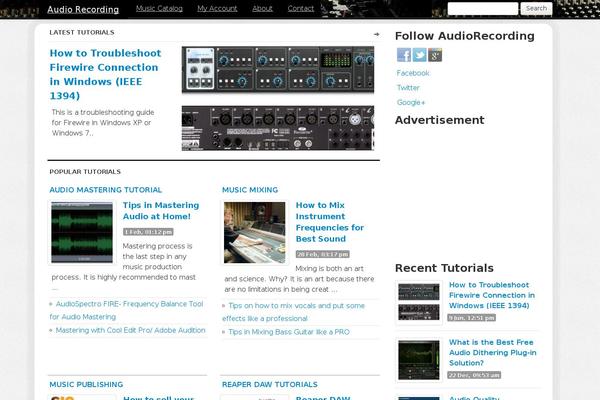Click the Popular Tutorials heading text

85,171
